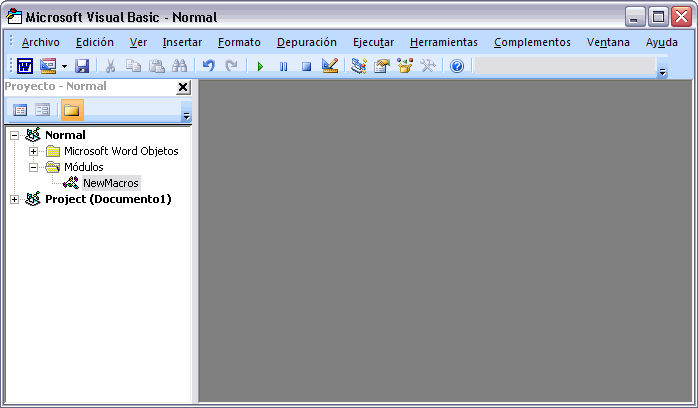Toggle Design Mode icon

tap(330, 66)
